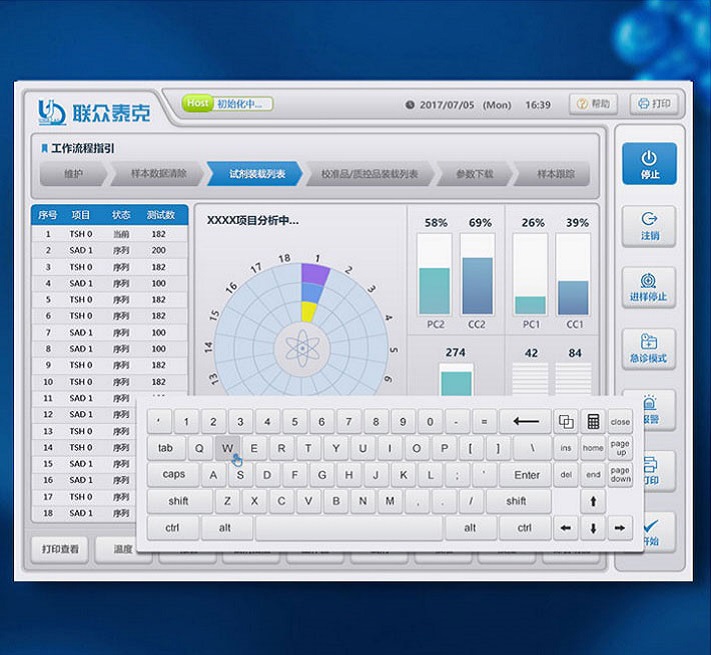Click the 打印 print button at top right
Screen dimensions: 711x655
pos(652,104)
